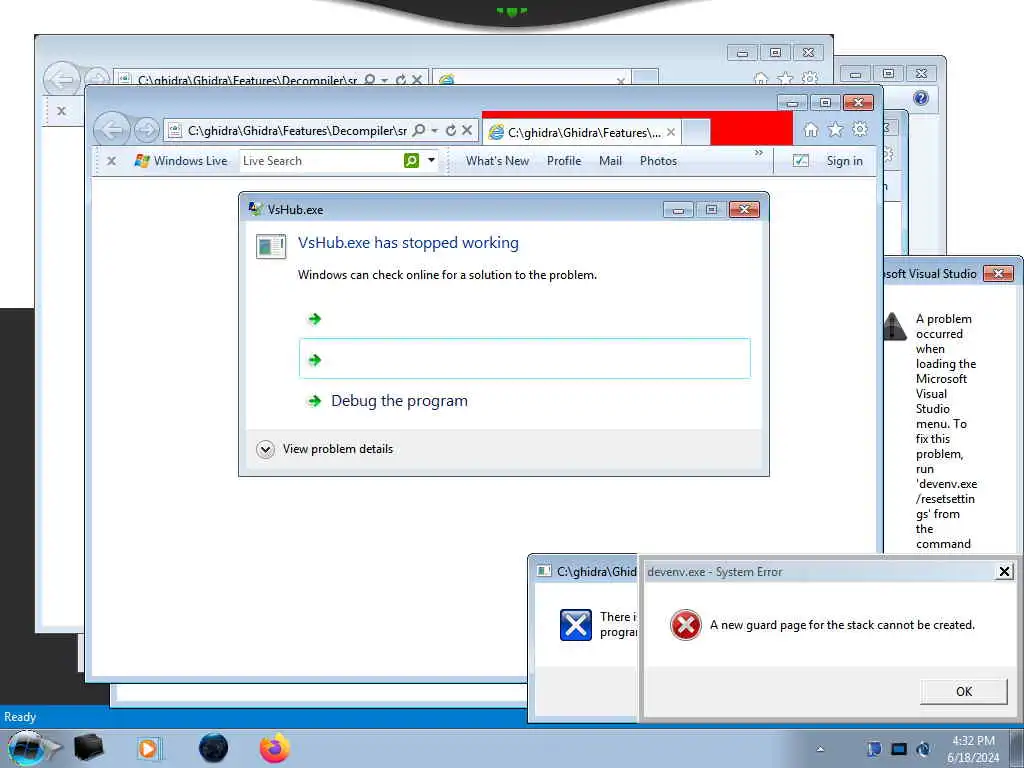Click the Forward arrow in front Internet Explorer window
1024x768 pixels.
[146, 131]
